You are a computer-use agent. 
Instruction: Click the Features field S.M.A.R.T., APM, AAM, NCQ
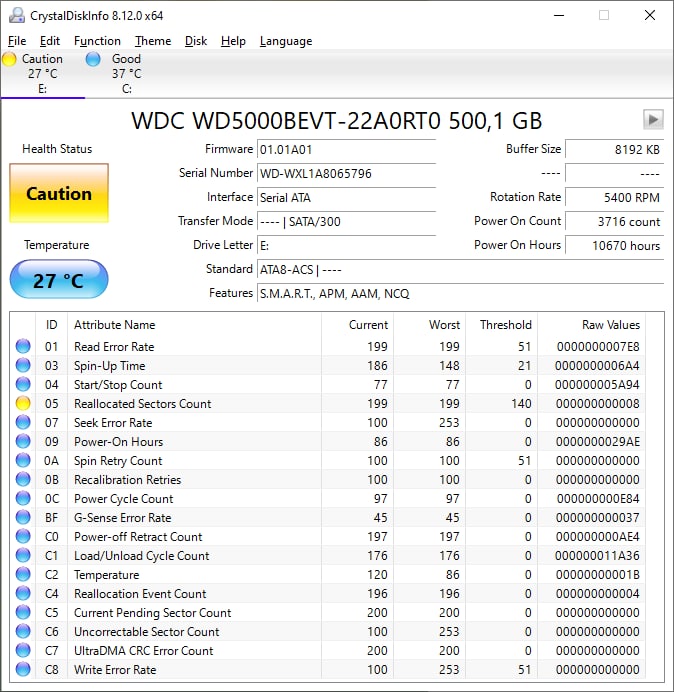(x=460, y=293)
